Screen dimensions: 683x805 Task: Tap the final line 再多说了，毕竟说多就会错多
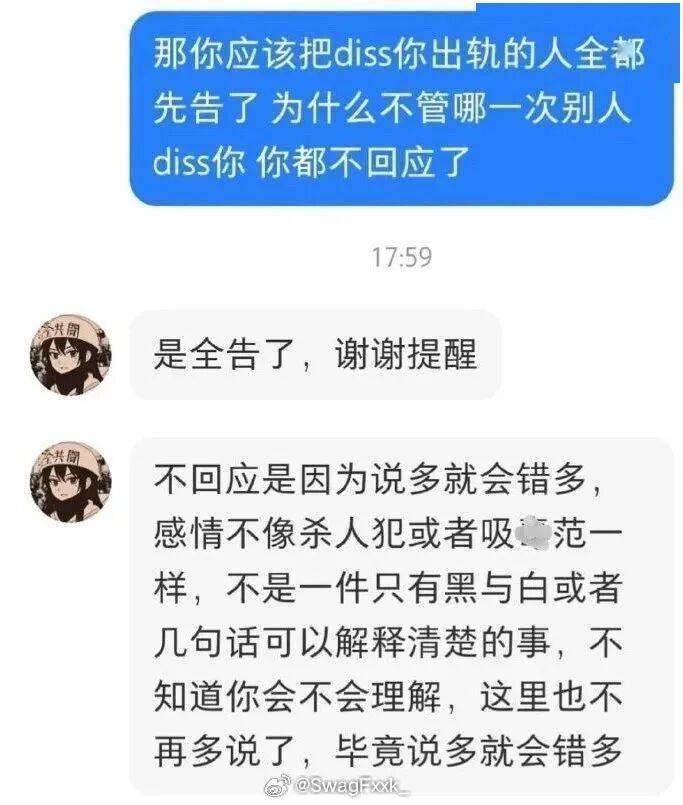click(x=388, y=752)
